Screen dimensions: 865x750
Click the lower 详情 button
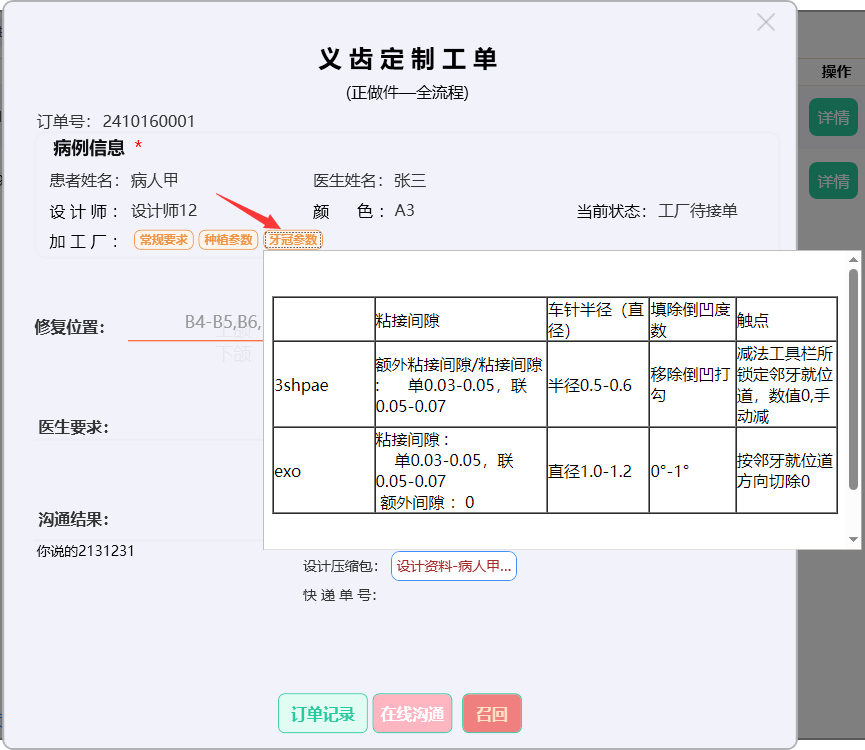(x=832, y=181)
